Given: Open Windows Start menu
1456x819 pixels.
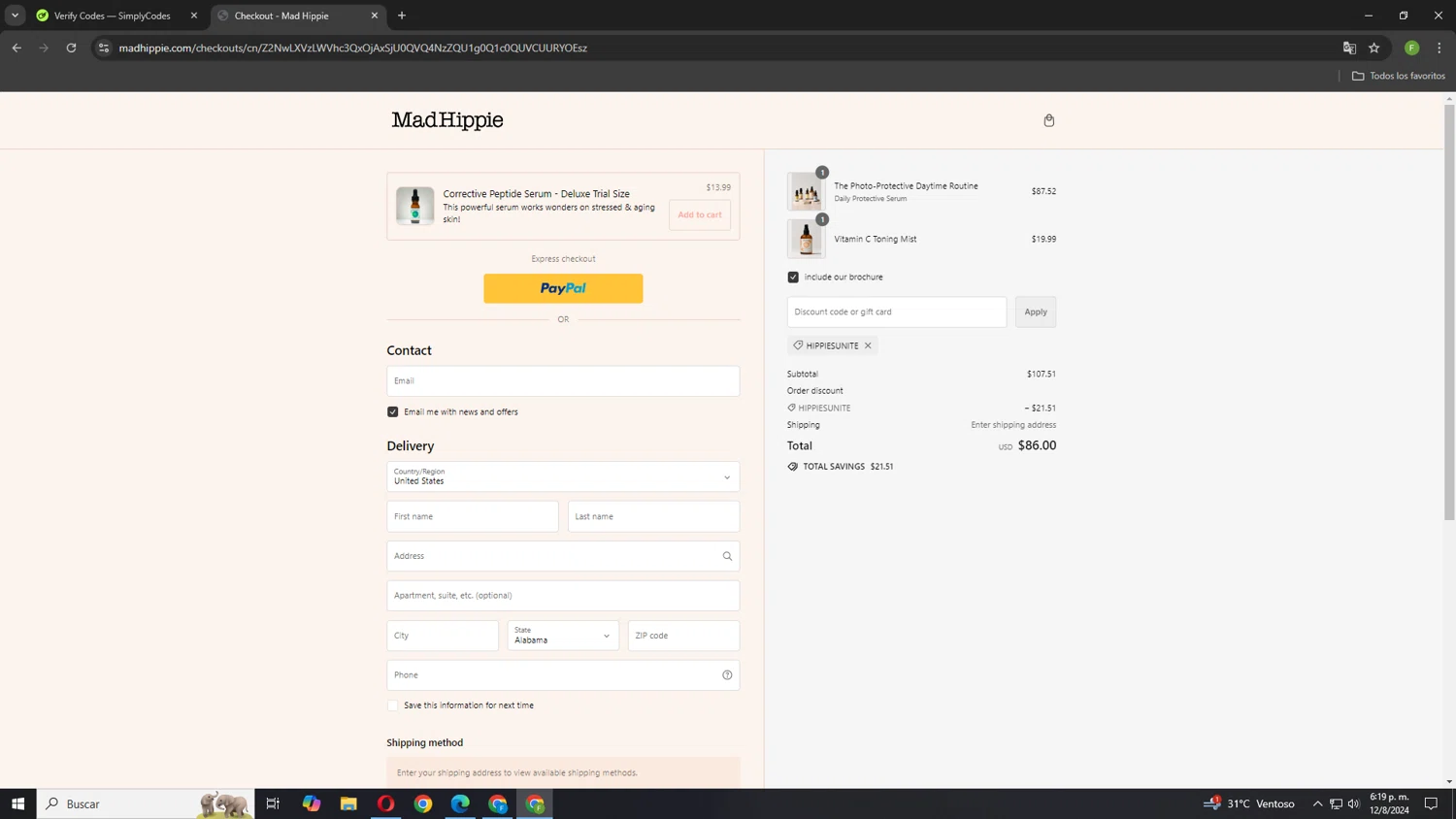Looking at the screenshot, I should 17,803.
